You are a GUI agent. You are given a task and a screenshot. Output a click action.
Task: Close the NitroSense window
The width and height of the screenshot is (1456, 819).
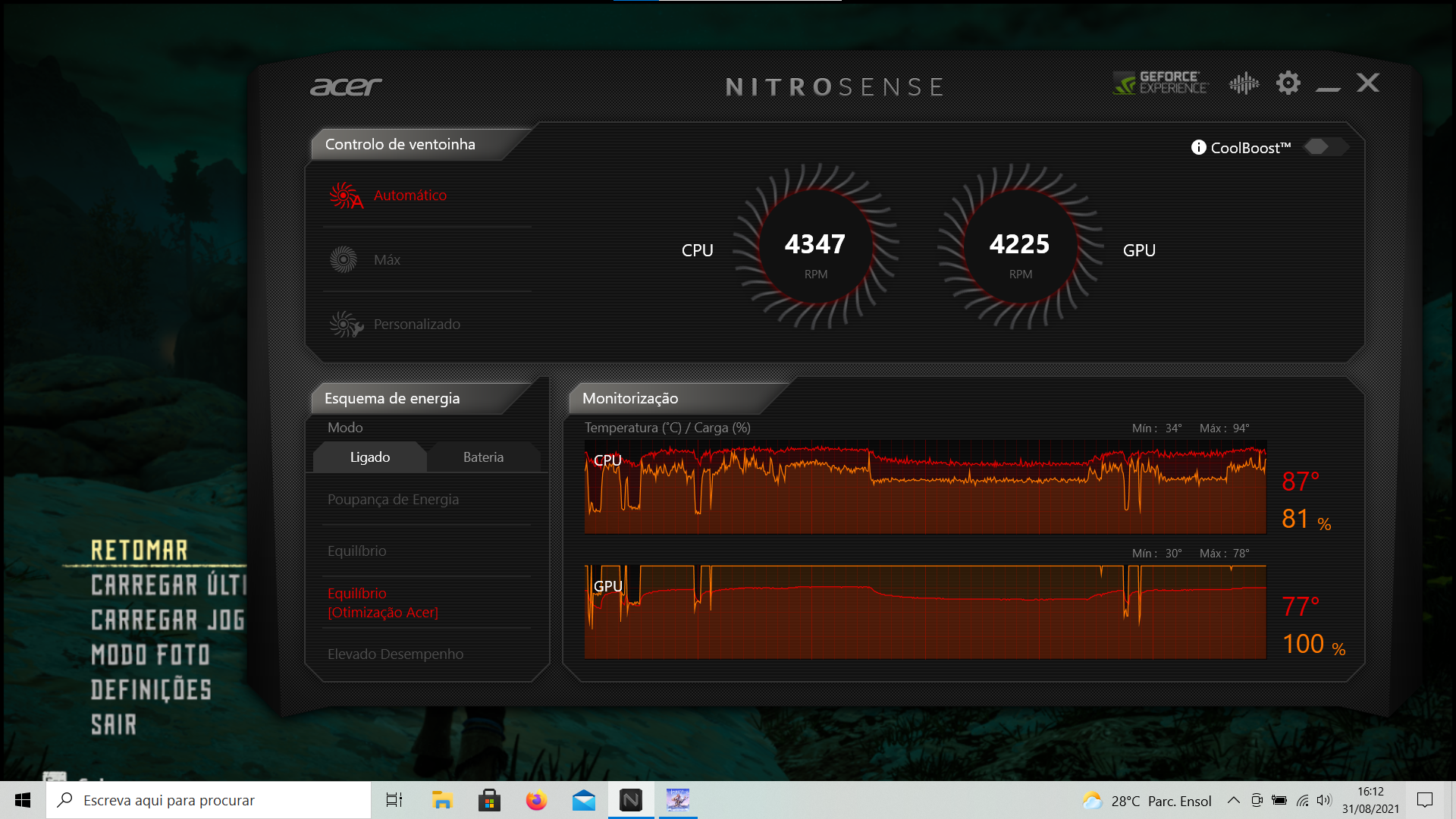pyautogui.click(x=1368, y=83)
